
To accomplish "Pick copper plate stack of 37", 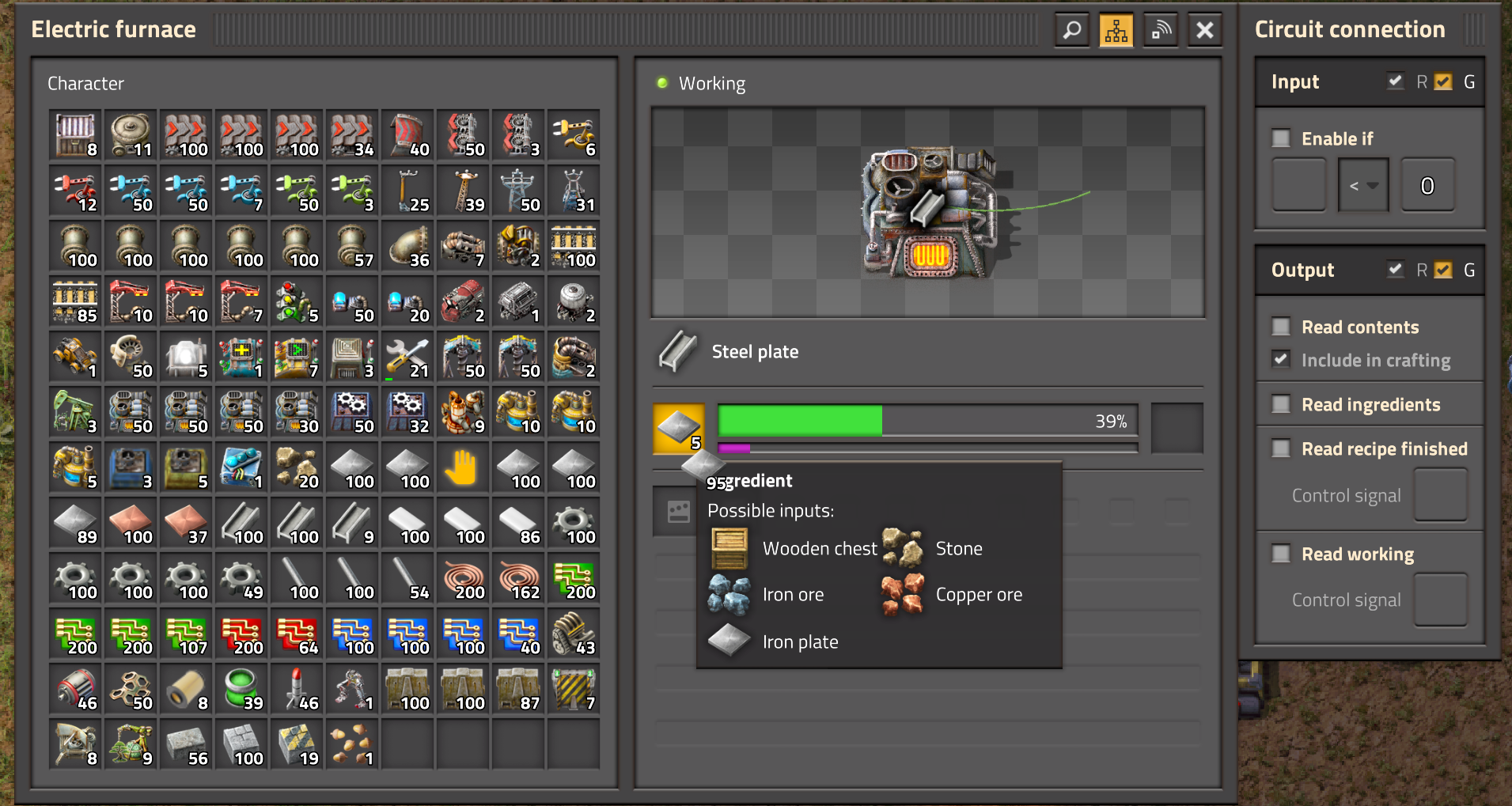I will [186, 523].
